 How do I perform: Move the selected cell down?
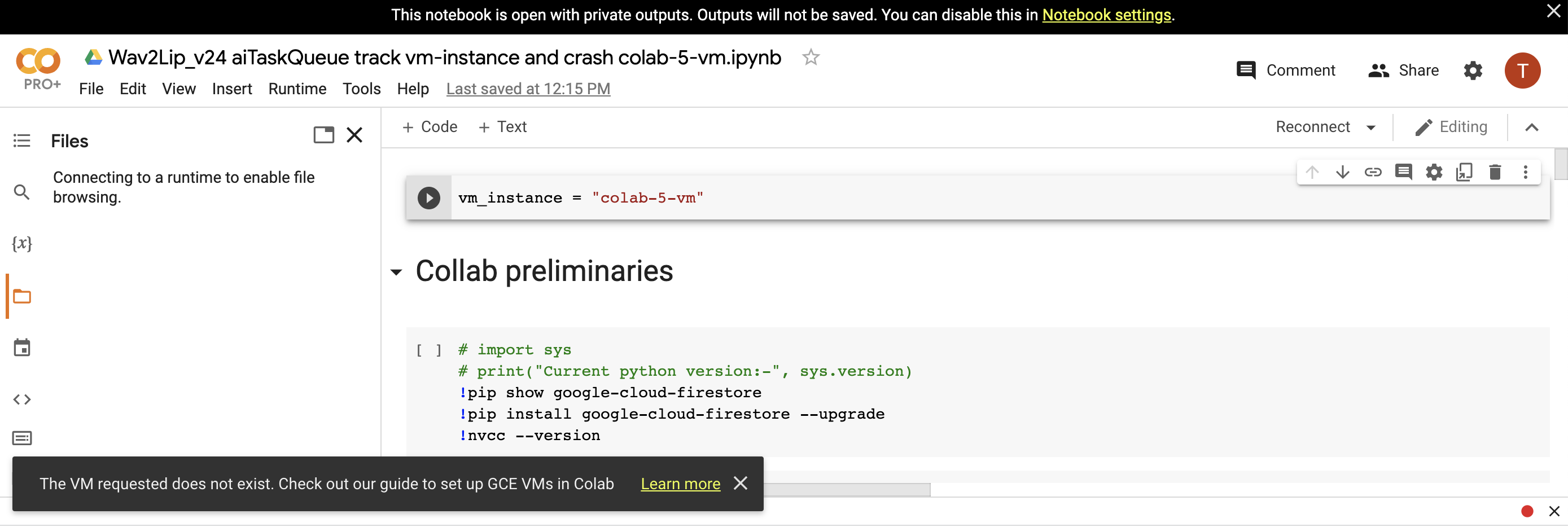pos(1343,172)
